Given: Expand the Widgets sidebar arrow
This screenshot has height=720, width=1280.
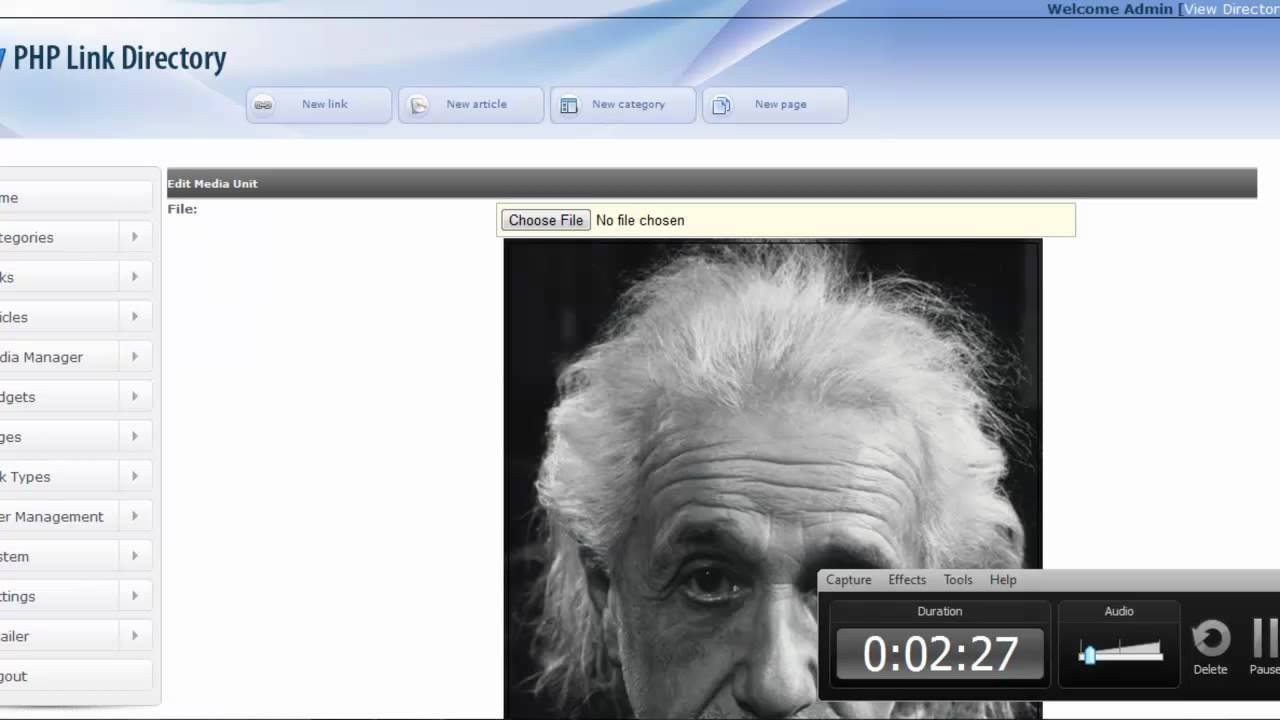Looking at the screenshot, I should pyautogui.click(x=135, y=397).
